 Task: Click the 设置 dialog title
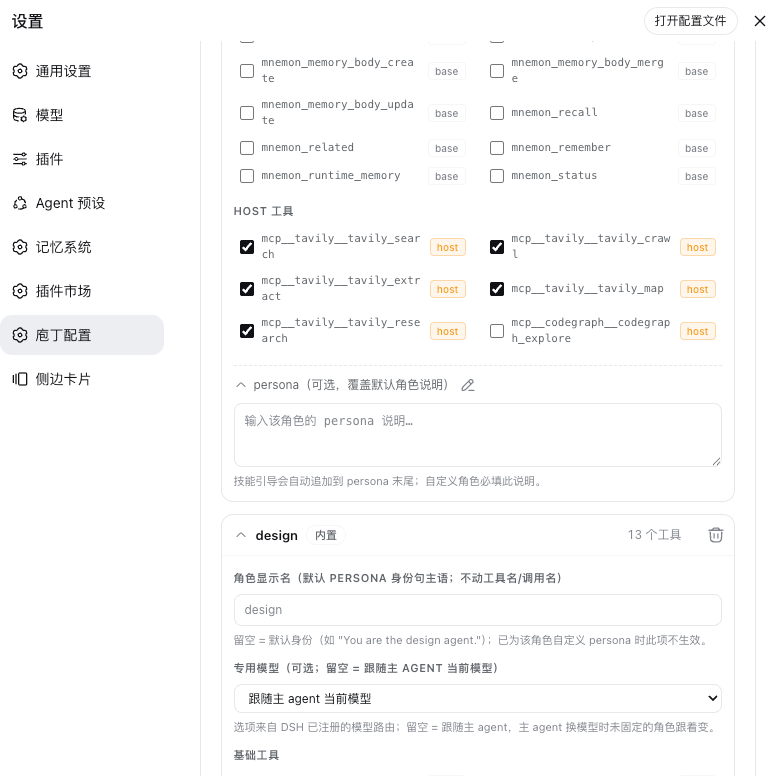[28, 21]
